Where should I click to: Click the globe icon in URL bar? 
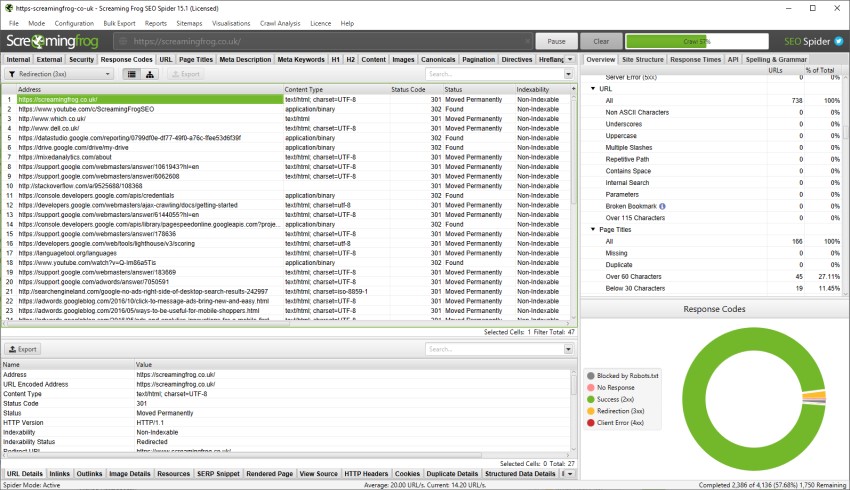click(124, 42)
